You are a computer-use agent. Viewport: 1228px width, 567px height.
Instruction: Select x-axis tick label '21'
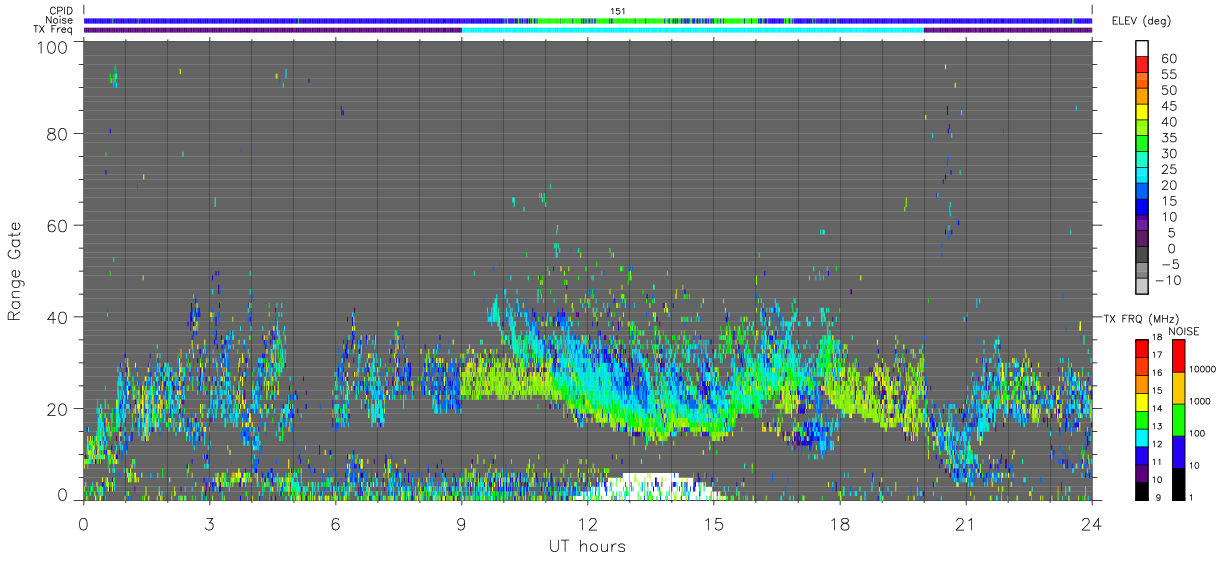tap(966, 523)
